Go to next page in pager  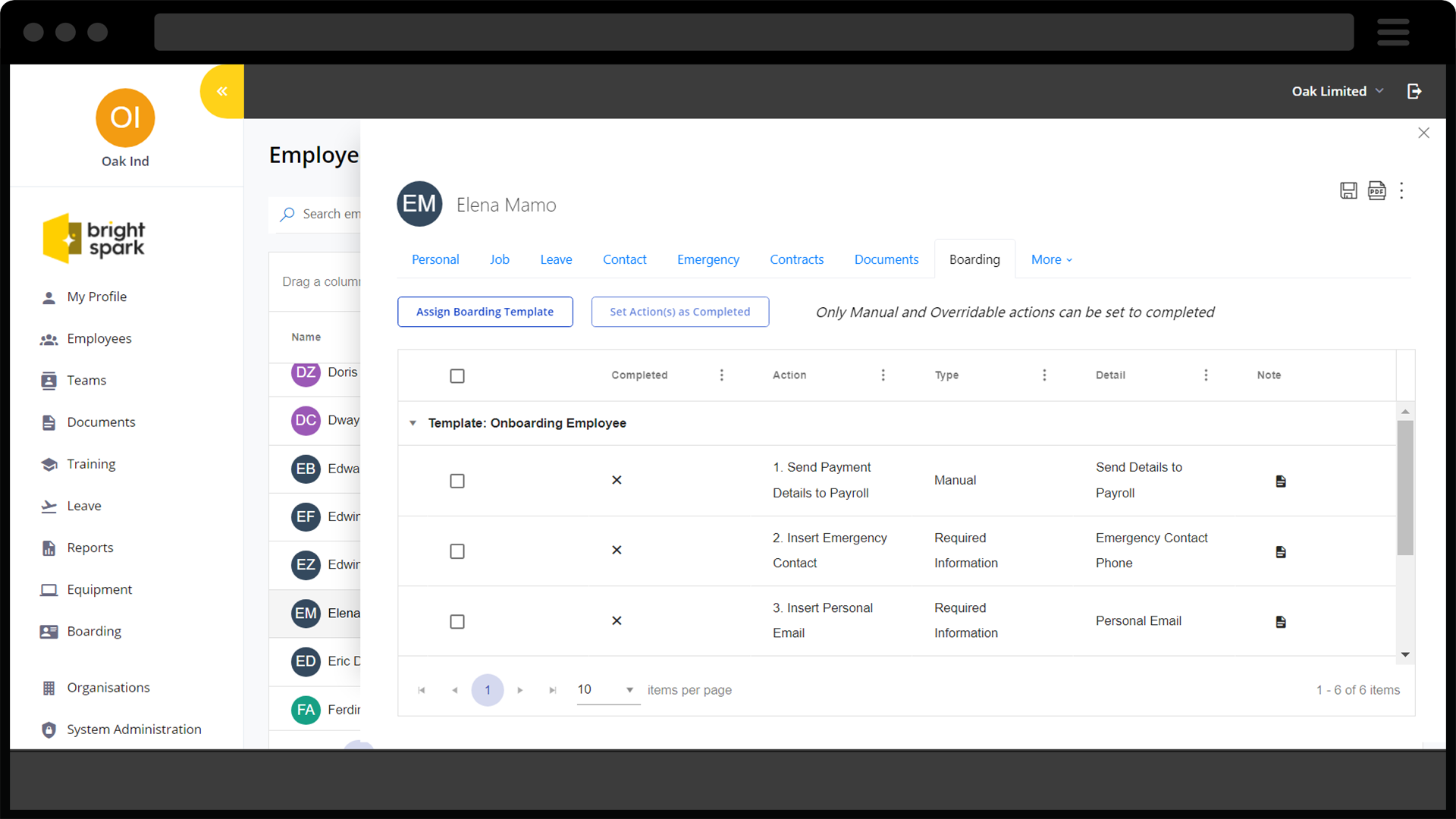tap(520, 690)
